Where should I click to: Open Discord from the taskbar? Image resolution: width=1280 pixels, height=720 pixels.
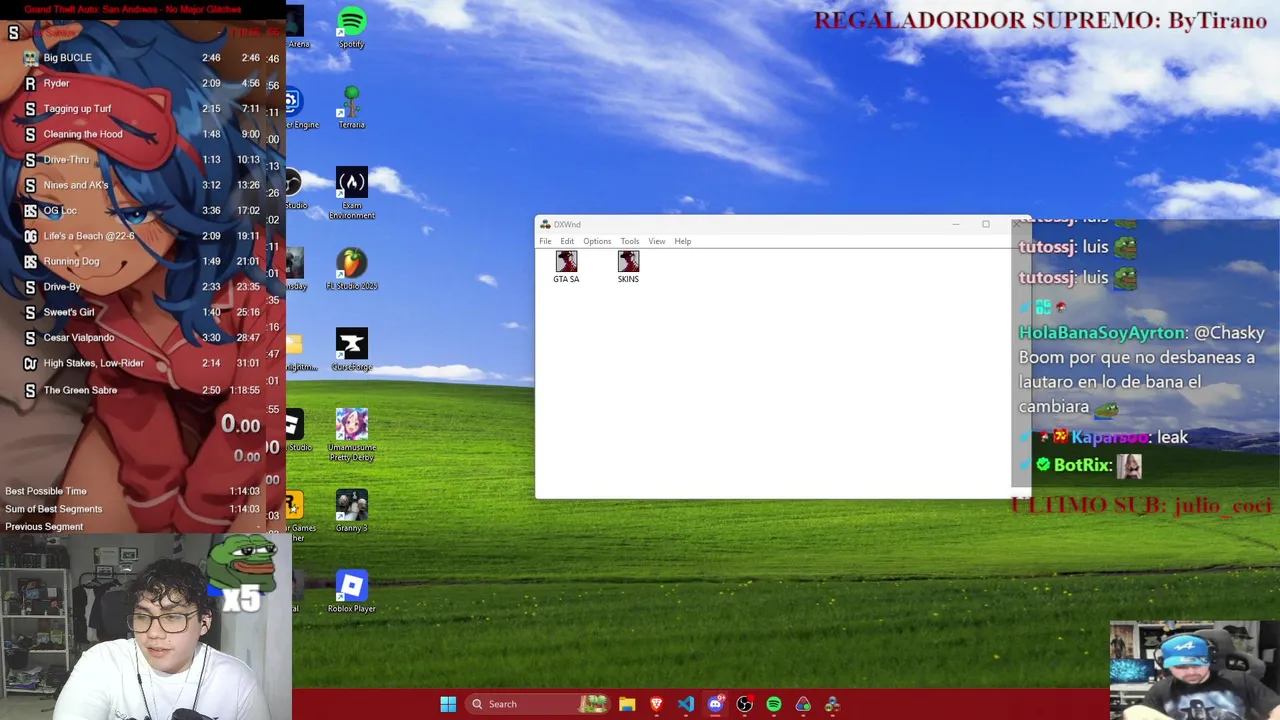(x=715, y=704)
